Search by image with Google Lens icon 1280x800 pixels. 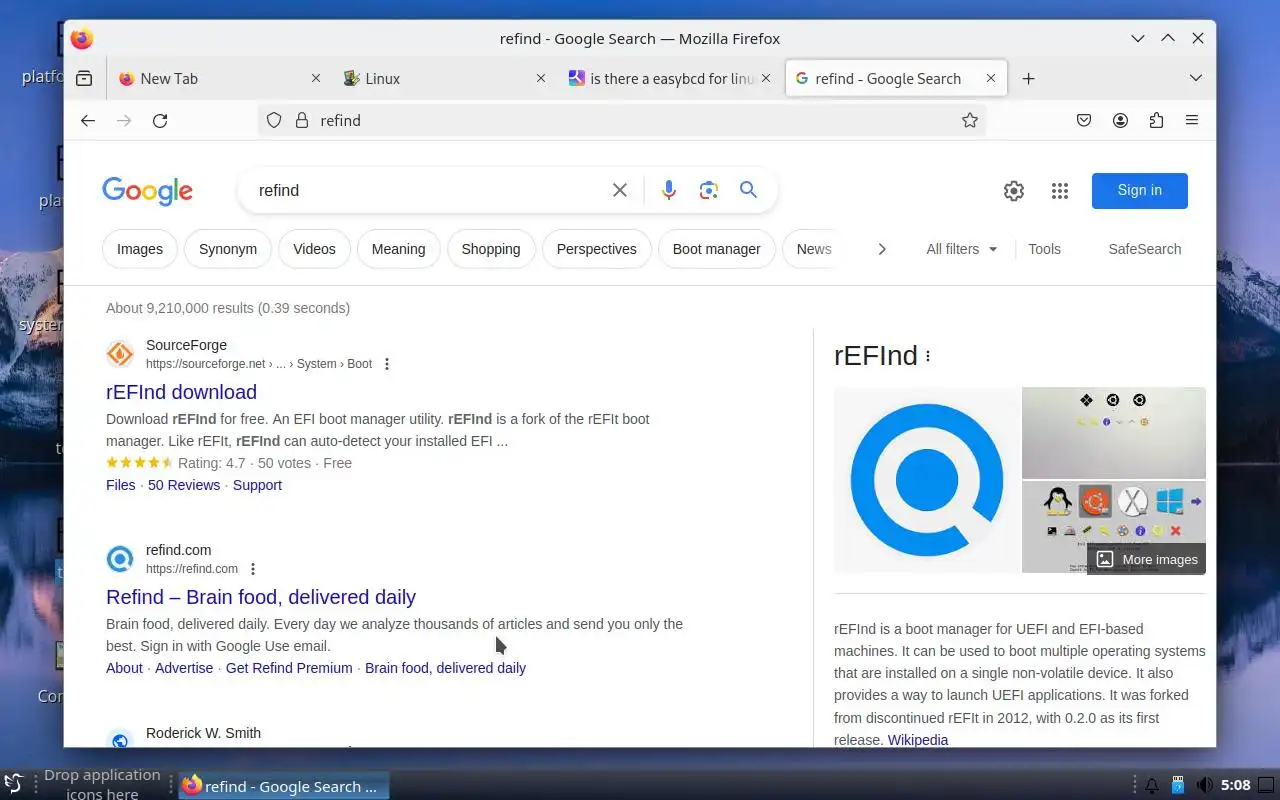pos(709,190)
